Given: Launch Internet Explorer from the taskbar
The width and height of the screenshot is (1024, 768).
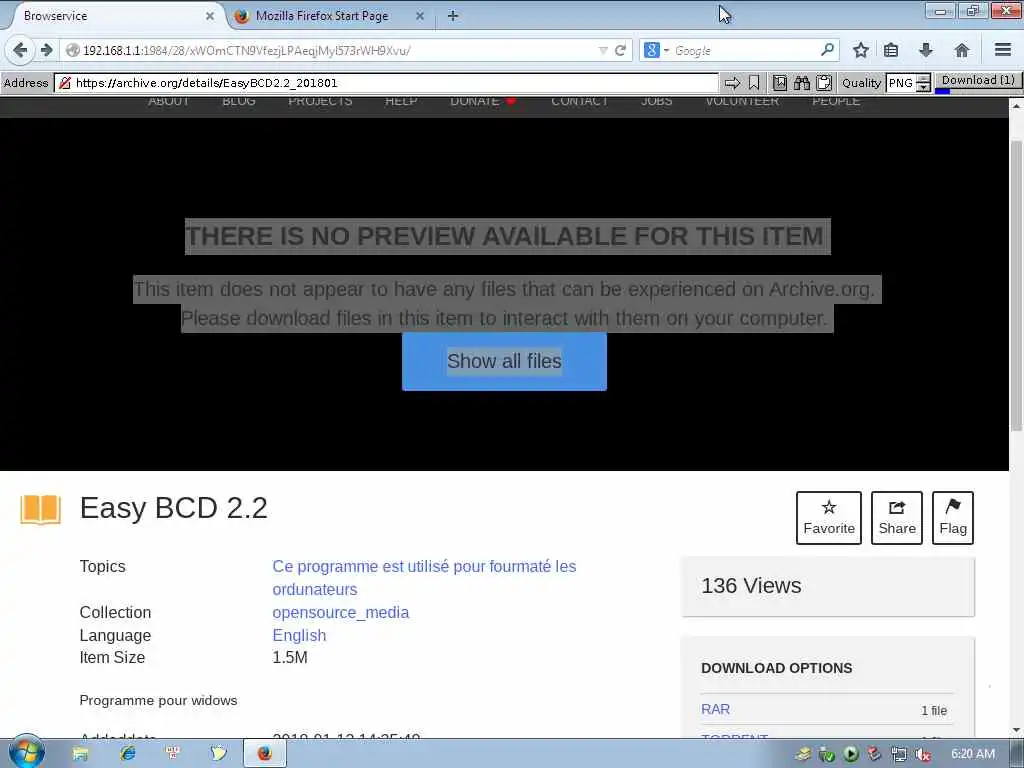Looking at the screenshot, I should (x=127, y=754).
